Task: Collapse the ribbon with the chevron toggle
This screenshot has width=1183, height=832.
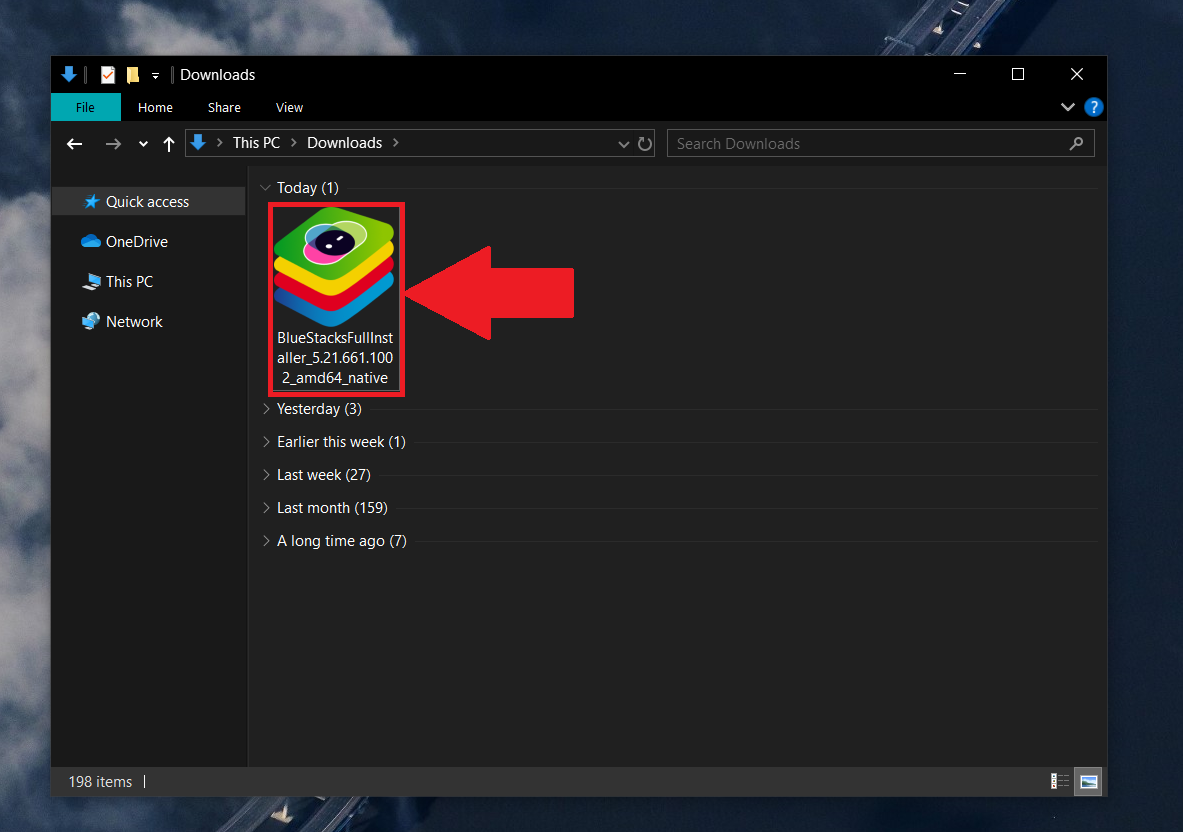Action: point(1068,107)
